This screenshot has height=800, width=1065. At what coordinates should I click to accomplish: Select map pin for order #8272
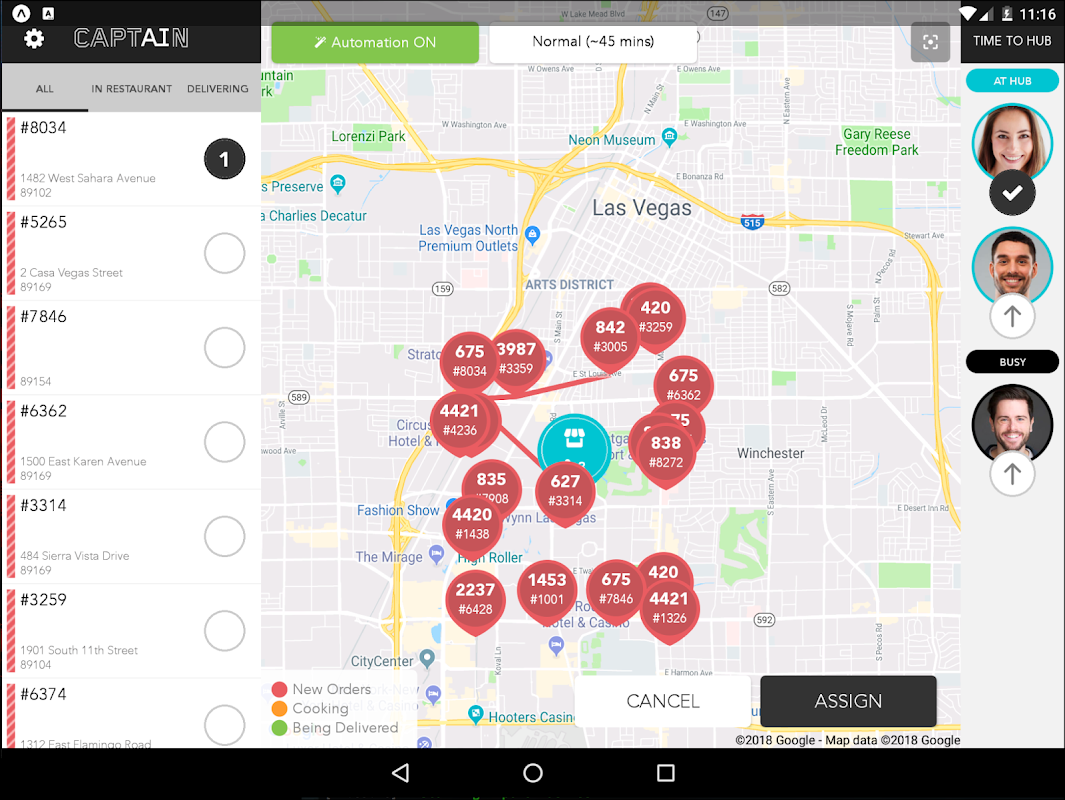666,452
